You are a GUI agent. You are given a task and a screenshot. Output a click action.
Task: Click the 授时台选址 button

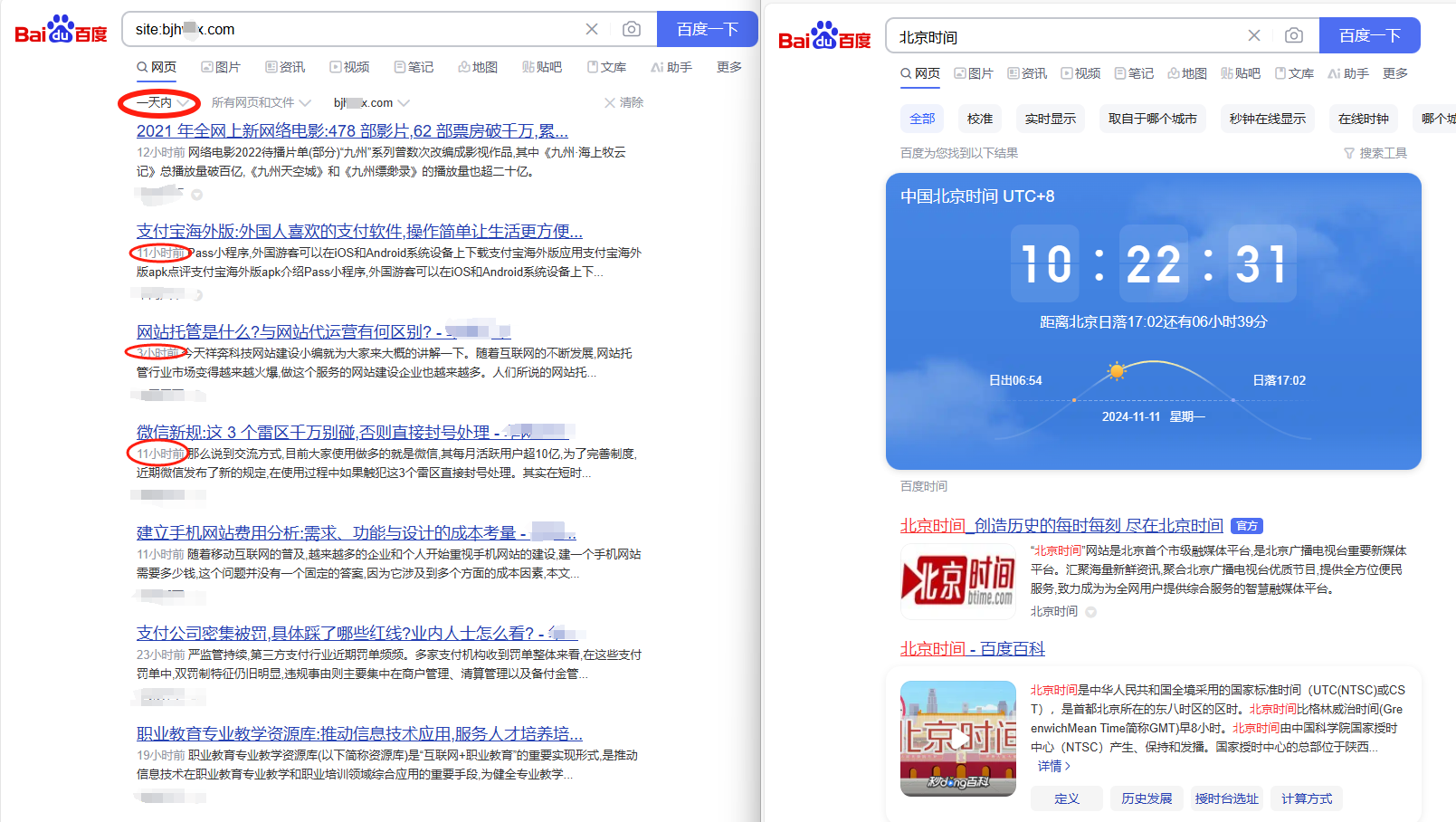point(1226,798)
